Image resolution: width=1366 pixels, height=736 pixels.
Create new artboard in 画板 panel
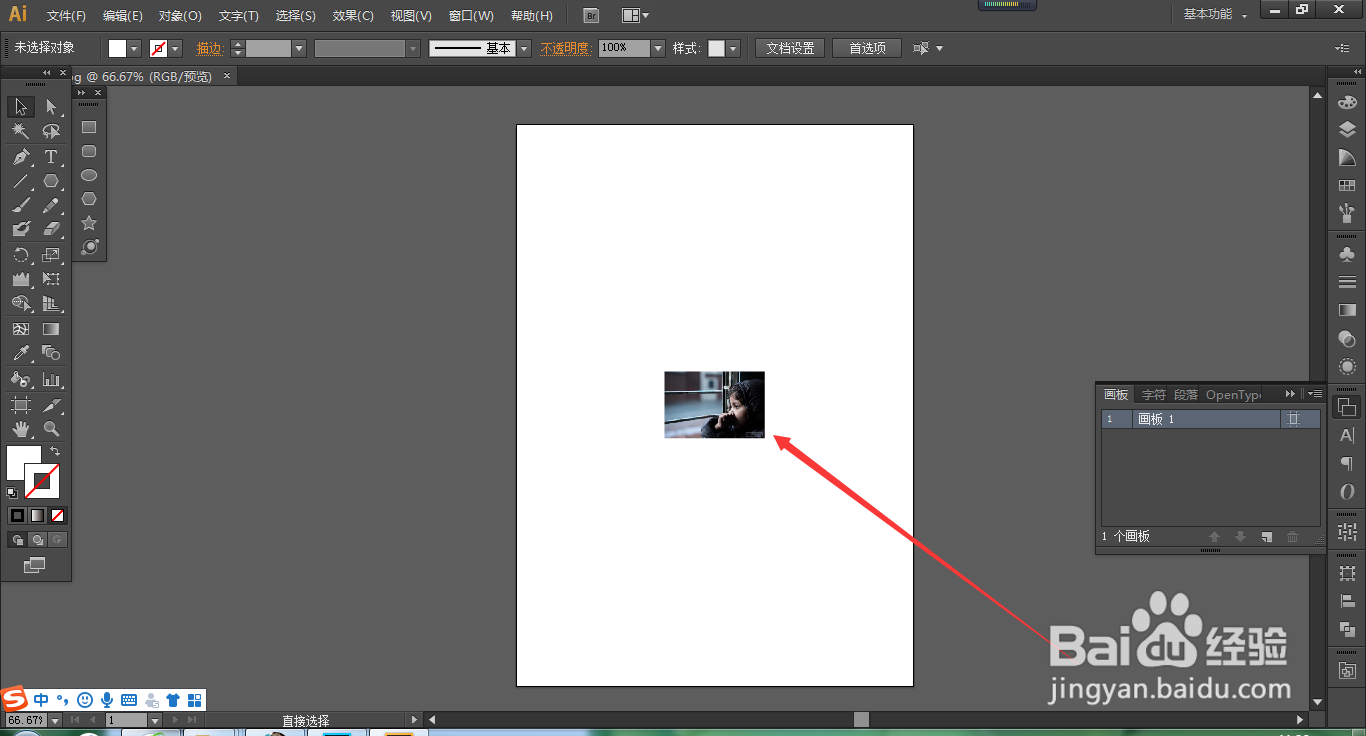tap(1267, 537)
